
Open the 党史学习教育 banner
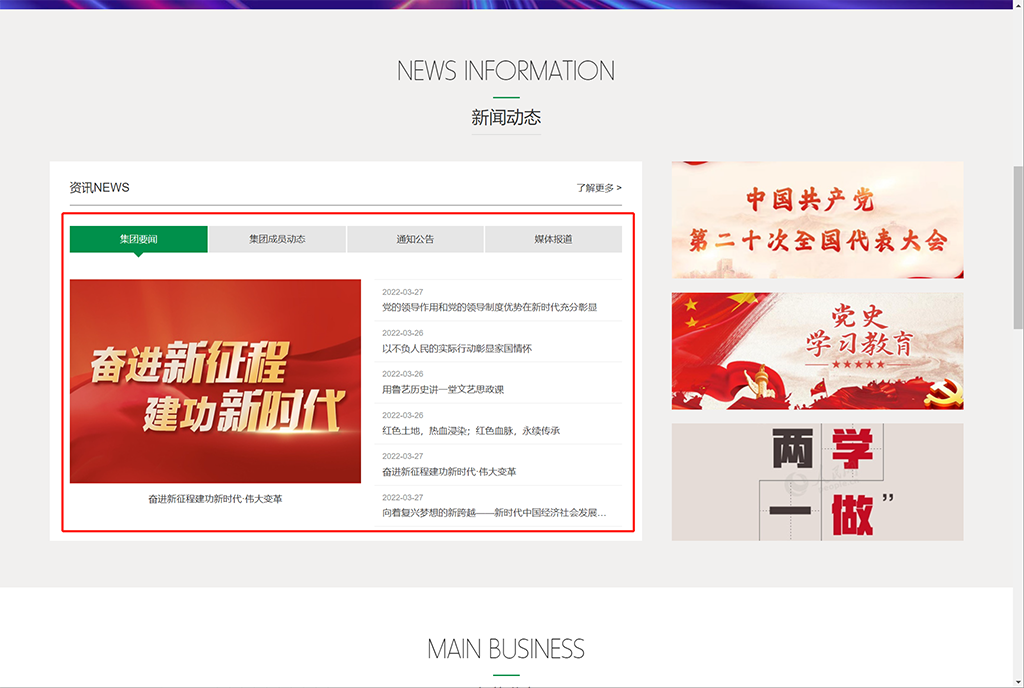point(817,351)
